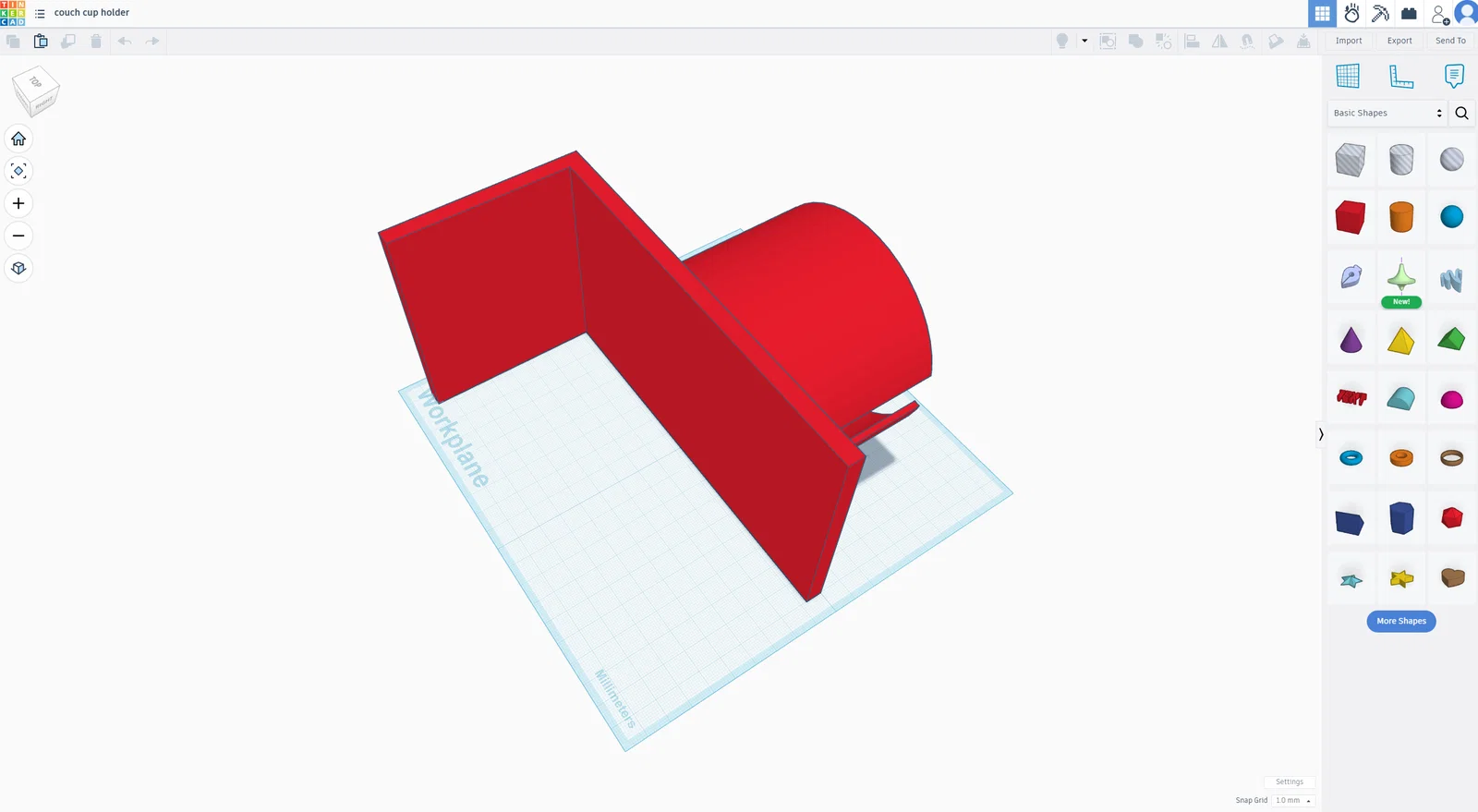
Task: Click the Import button
Action: tap(1349, 41)
